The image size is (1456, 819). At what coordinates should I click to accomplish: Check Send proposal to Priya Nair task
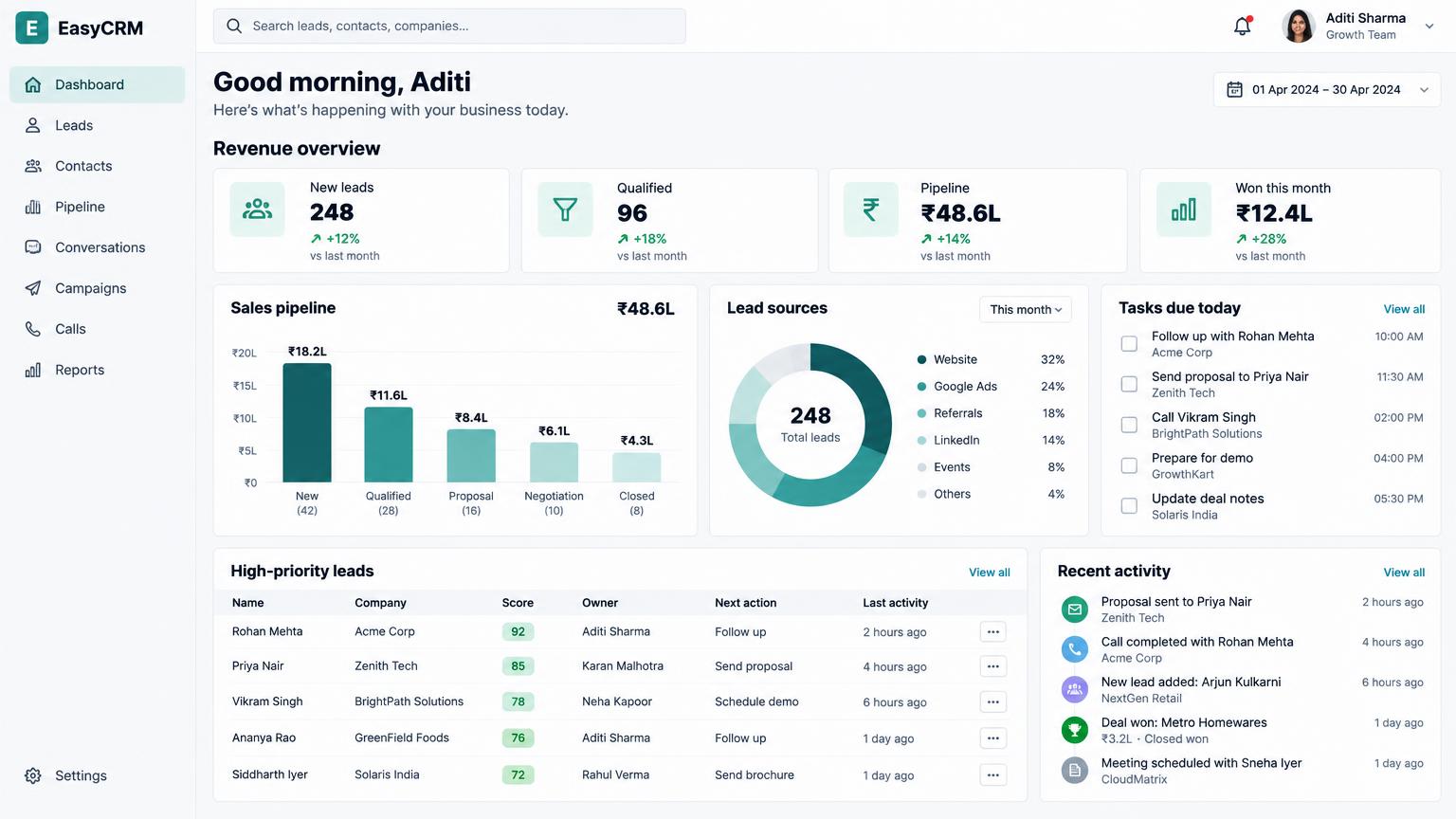tap(1129, 384)
